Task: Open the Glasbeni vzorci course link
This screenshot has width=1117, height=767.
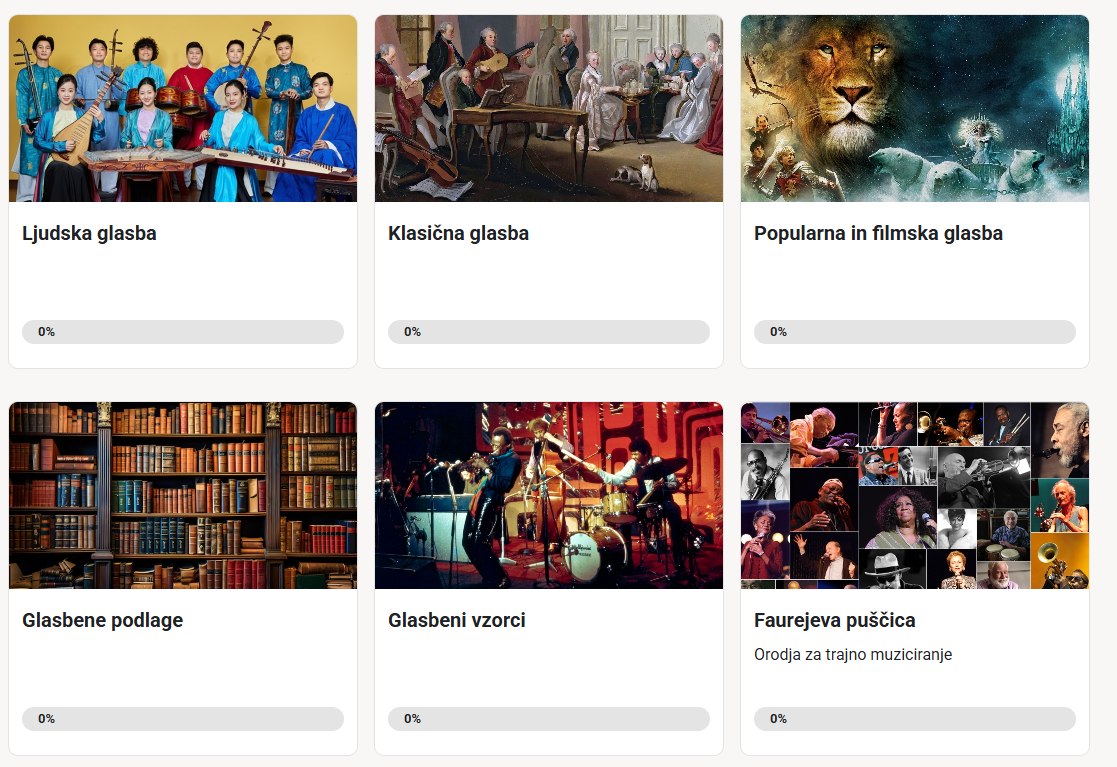Action: point(456,621)
